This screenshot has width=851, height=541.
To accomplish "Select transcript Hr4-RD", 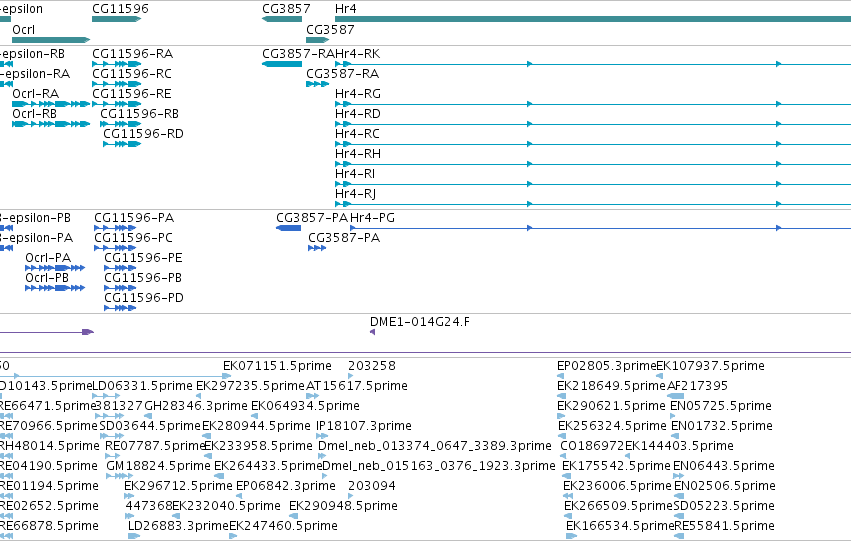I will coord(593,124).
